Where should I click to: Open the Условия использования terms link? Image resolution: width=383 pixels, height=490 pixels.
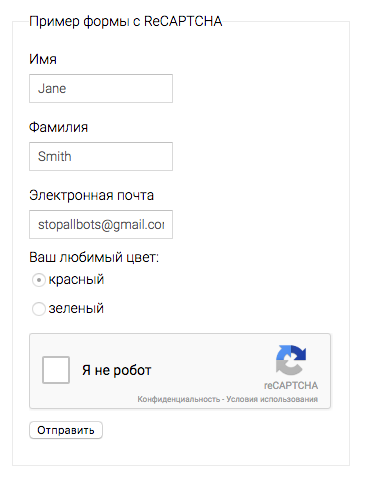coord(272,399)
